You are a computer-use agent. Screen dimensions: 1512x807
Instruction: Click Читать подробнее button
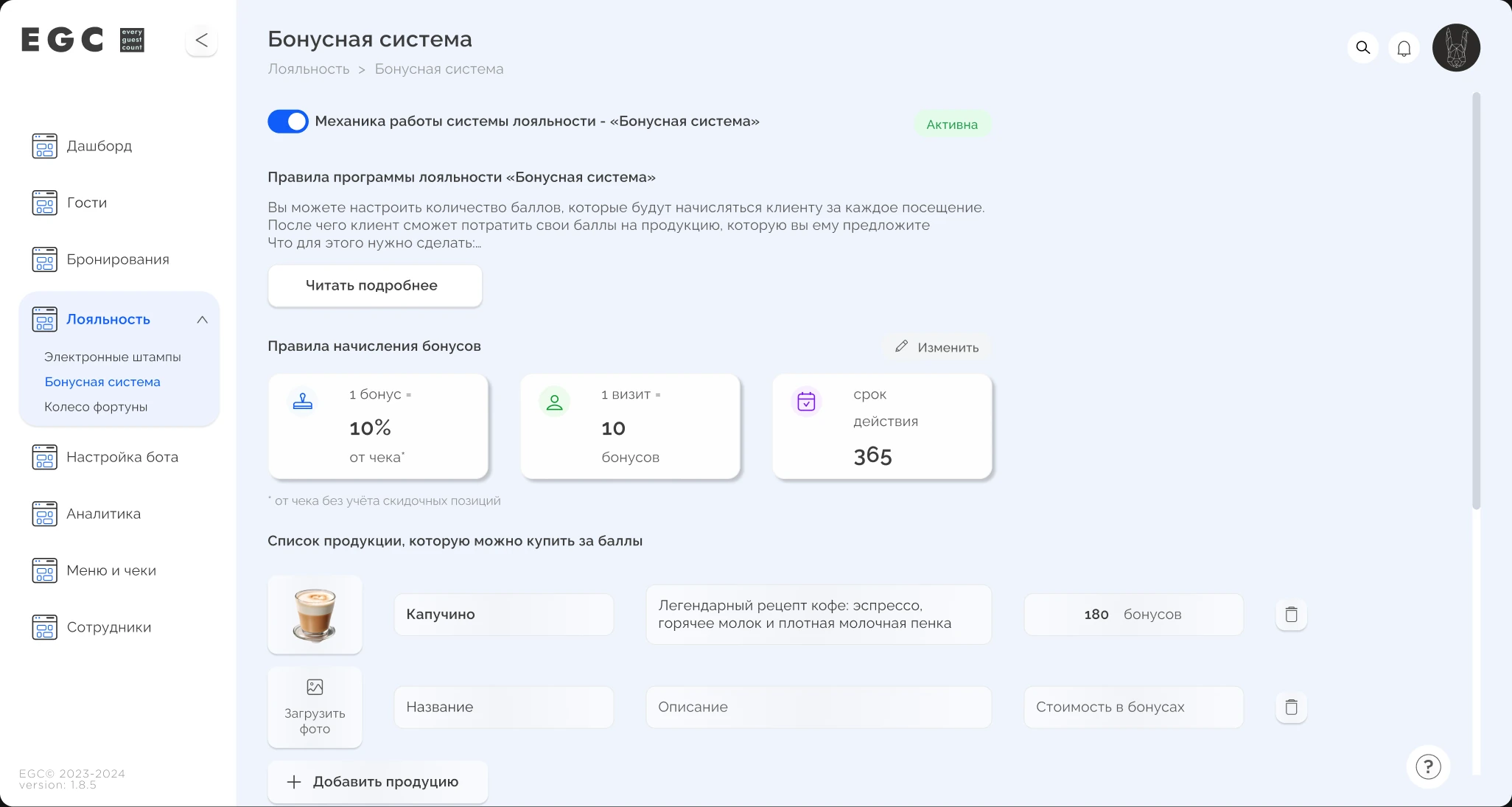(375, 286)
